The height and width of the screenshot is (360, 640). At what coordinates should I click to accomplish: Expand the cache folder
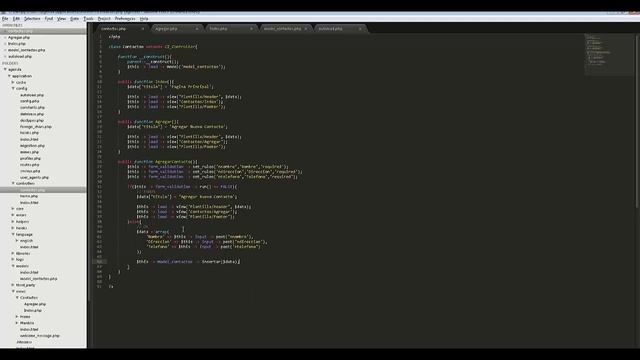(x=13, y=82)
